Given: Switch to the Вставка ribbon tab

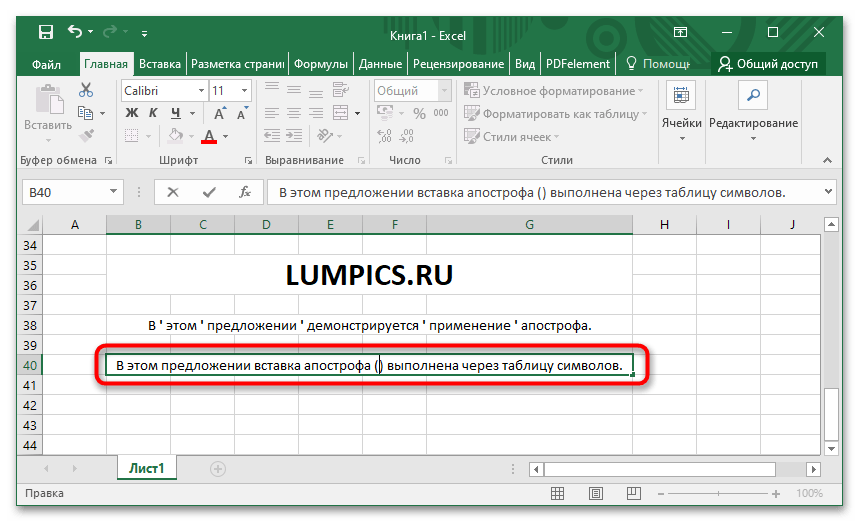Looking at the screenshot, I should coord(160,64).
